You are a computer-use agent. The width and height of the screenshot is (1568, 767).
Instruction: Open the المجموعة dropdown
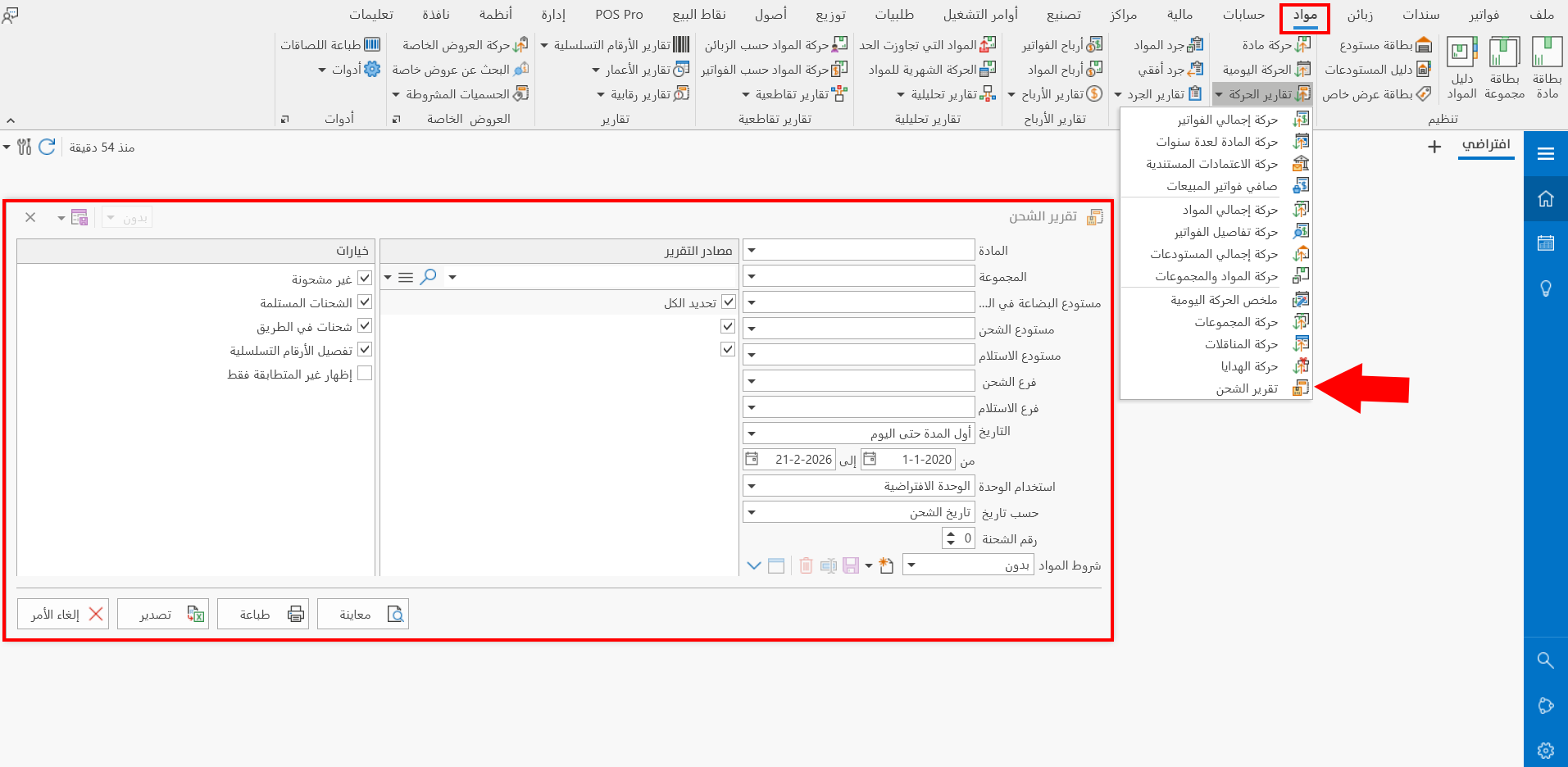point(751,276)
